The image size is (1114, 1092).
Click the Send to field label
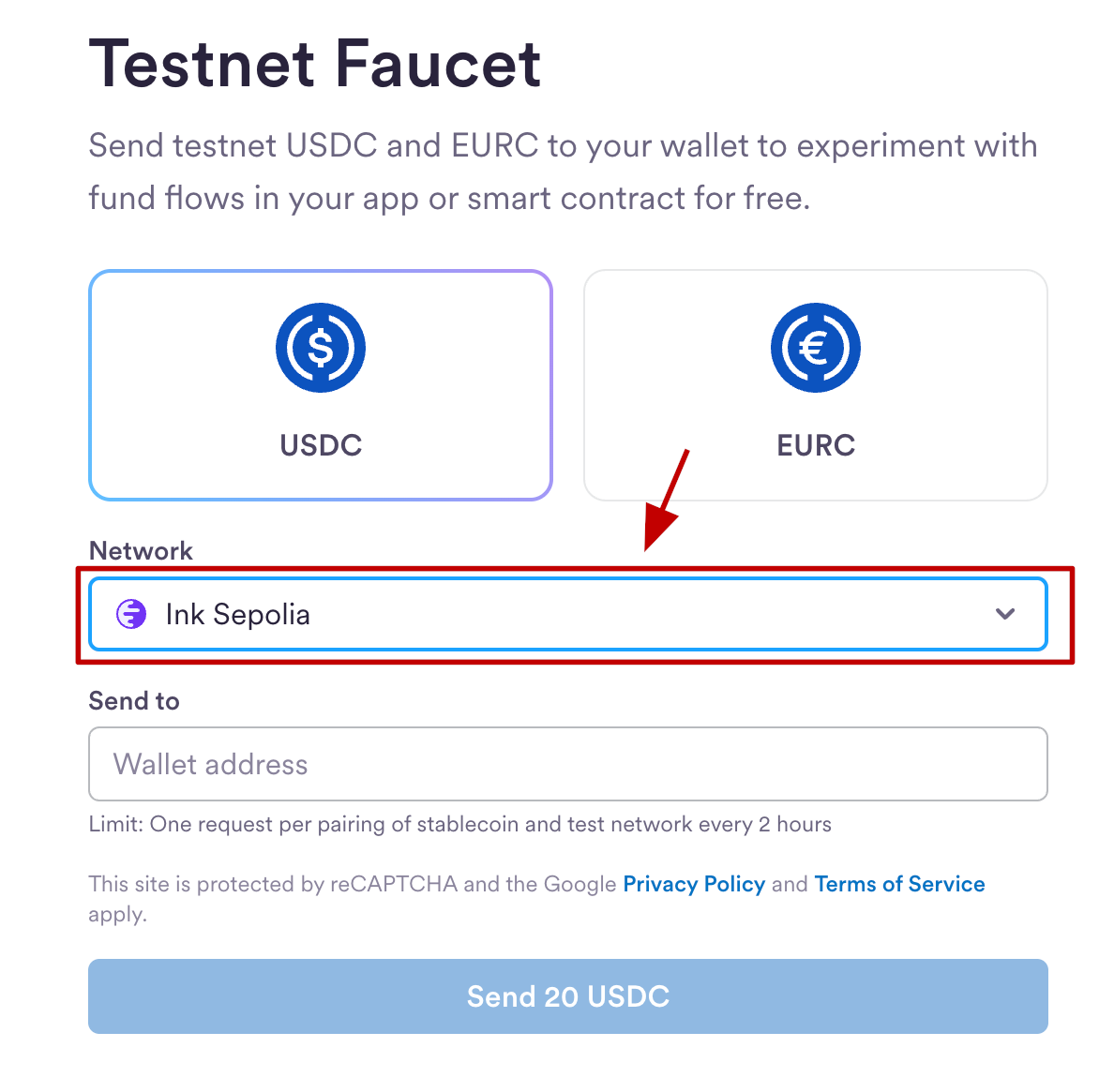click(134, 700)
